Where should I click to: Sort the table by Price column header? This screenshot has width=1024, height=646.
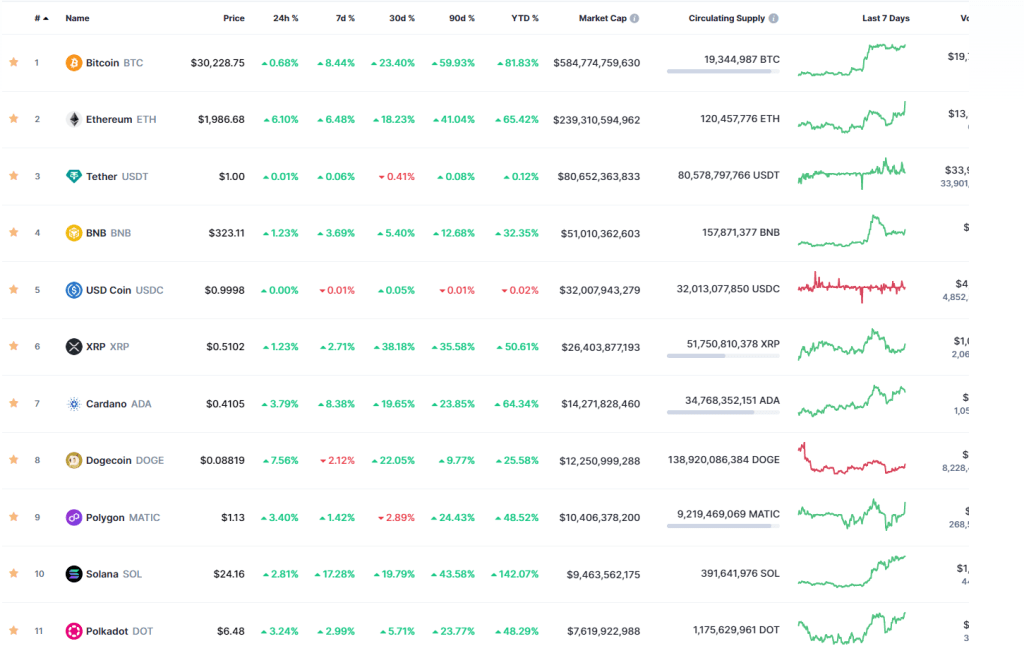coord(234,18)
